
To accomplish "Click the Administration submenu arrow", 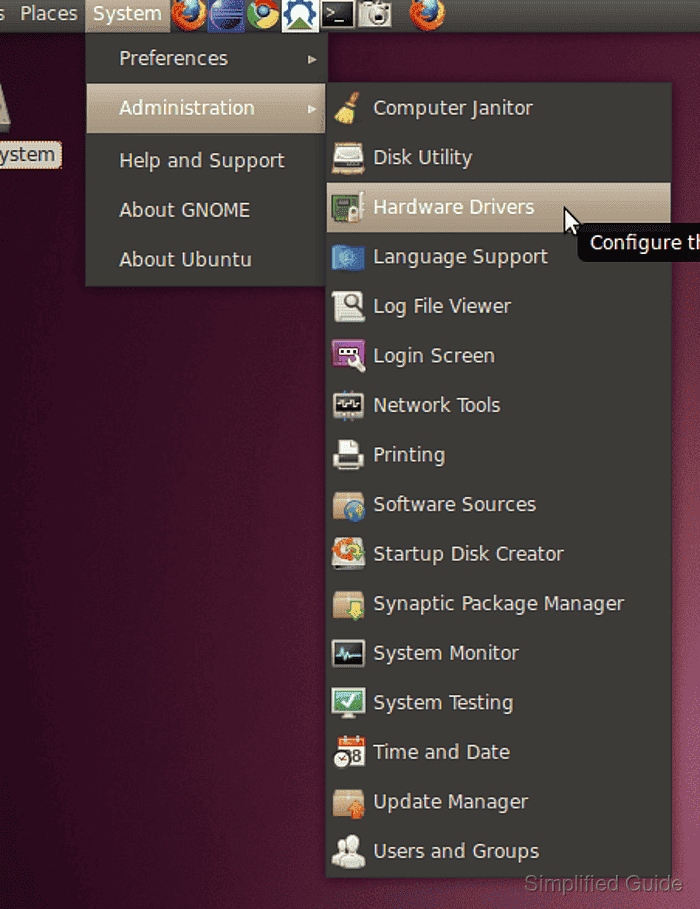I will (x=312, y=108).
